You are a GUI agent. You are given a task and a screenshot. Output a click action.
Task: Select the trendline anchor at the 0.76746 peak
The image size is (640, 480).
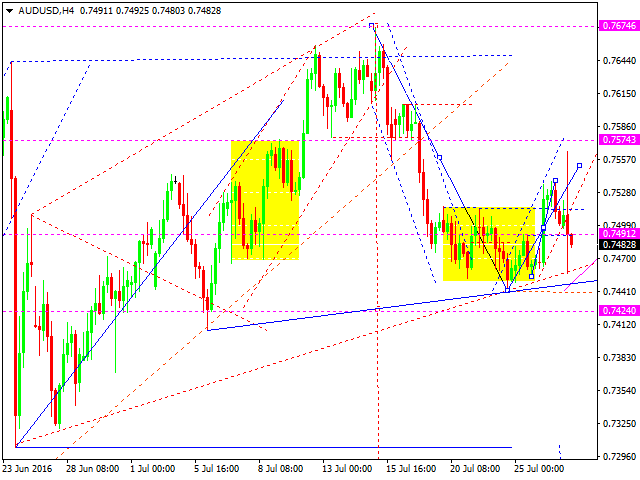coord(371,26)
